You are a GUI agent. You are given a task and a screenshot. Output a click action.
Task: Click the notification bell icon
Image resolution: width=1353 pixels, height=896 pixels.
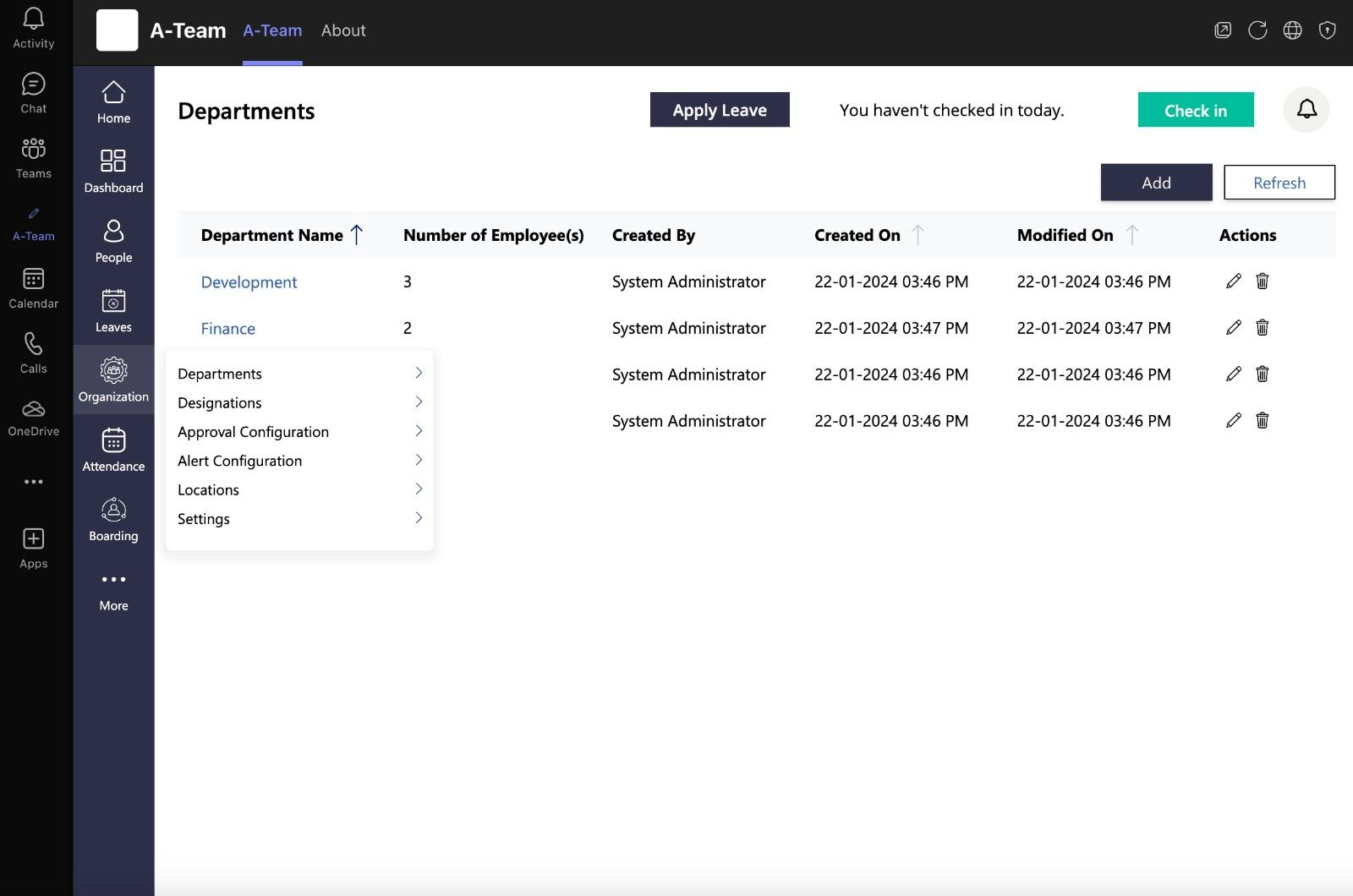click(x=1306, y=109)
